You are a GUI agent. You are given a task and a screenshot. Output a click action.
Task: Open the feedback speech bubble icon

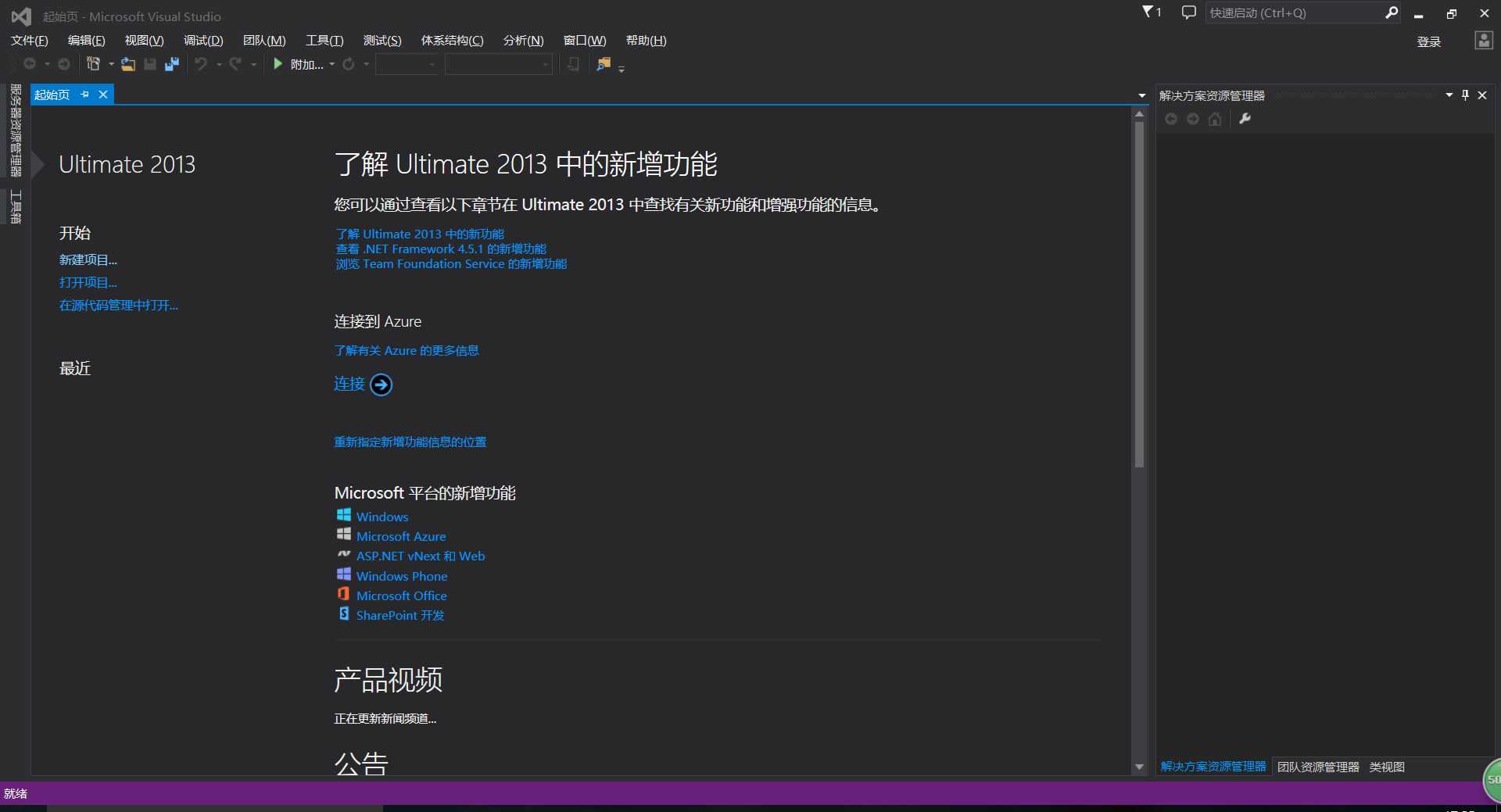pyautogui.click(x=1188, y=13)
